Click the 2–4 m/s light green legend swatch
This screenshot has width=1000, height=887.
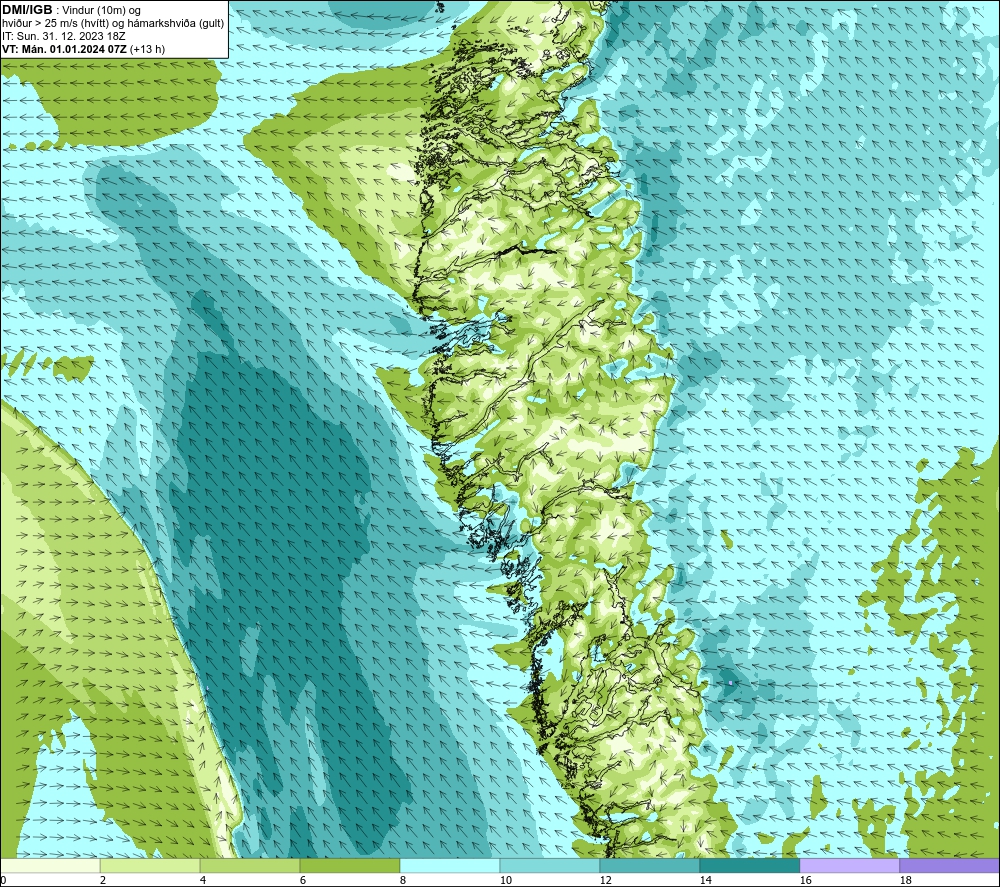150,866
